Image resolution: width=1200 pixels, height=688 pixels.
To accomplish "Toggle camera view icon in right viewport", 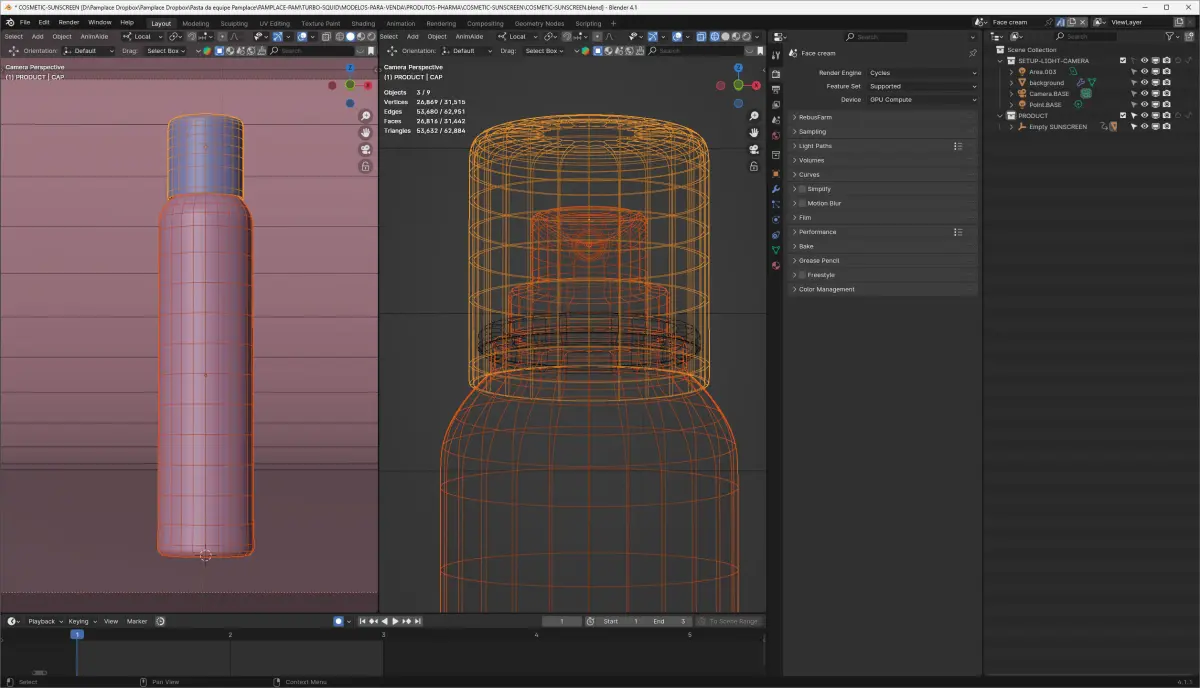I will [754, 150].
